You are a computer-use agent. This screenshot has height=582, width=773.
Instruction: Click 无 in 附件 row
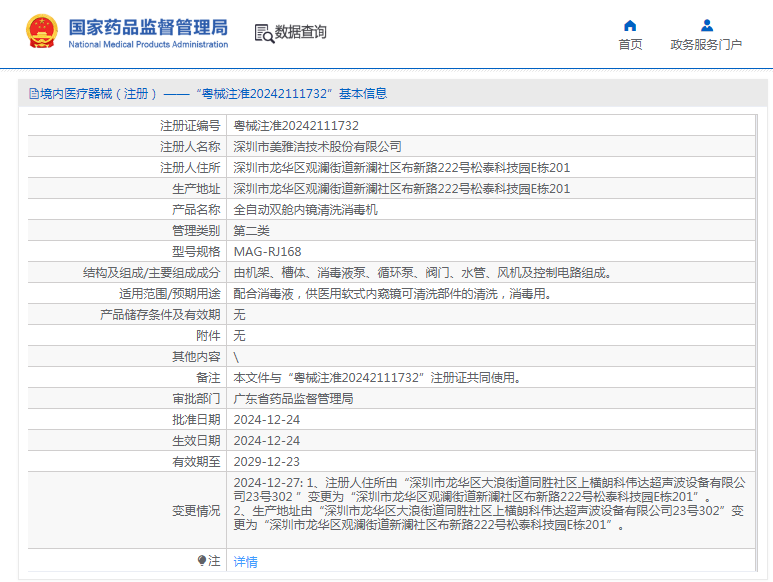(239, 336)
